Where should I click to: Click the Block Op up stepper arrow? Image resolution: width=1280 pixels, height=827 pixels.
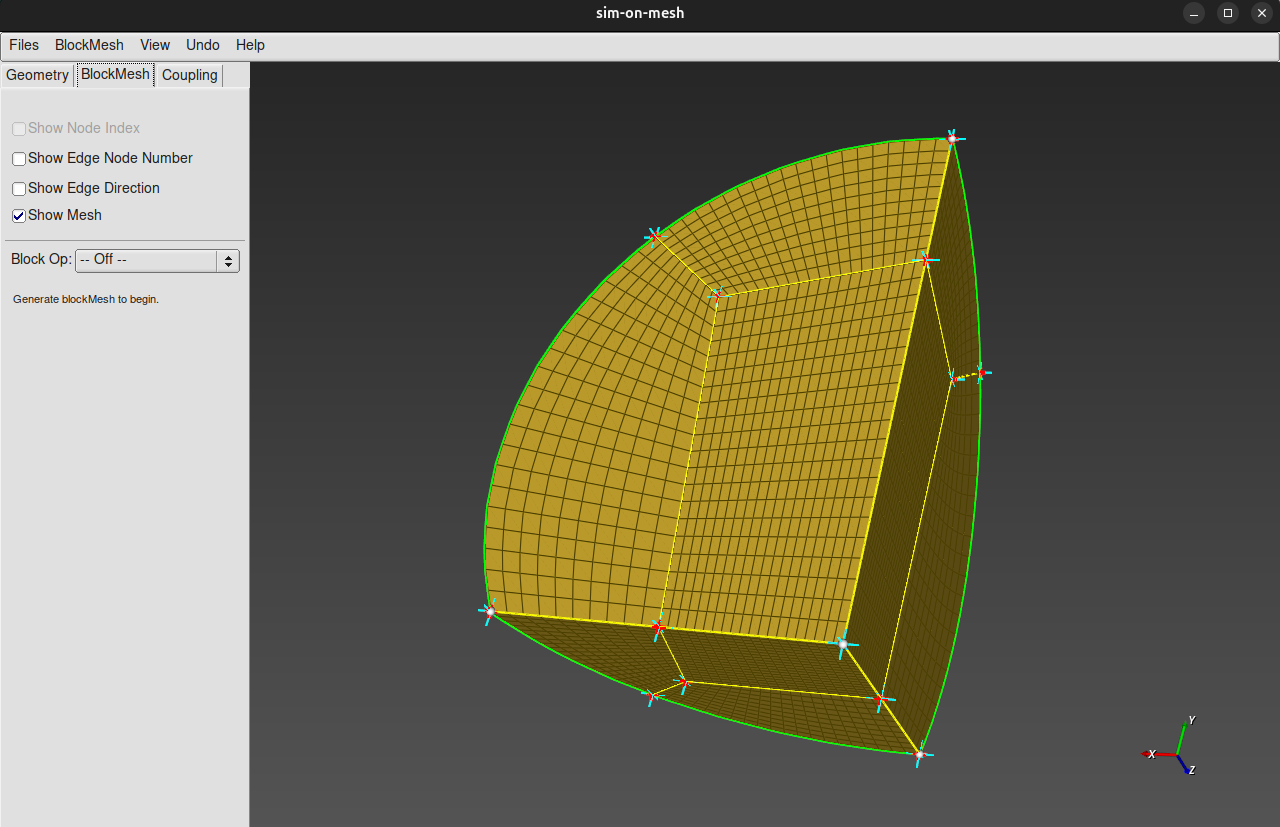[x=229, y=255]
